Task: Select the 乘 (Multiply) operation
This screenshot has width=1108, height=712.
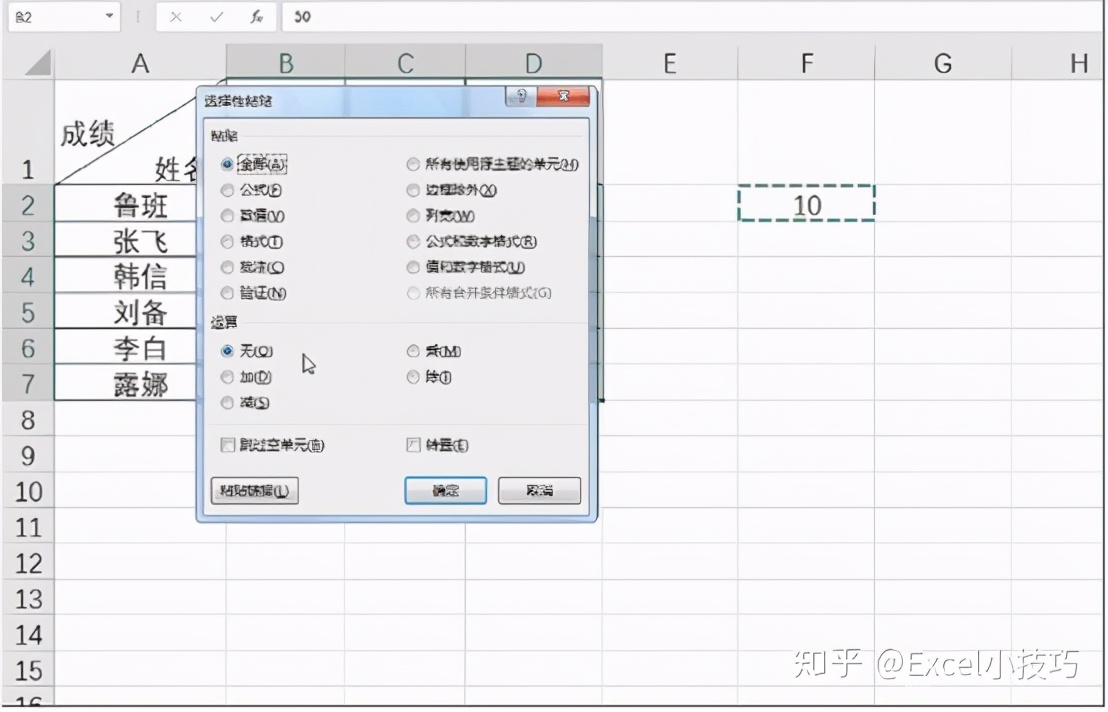Action: 413,351
